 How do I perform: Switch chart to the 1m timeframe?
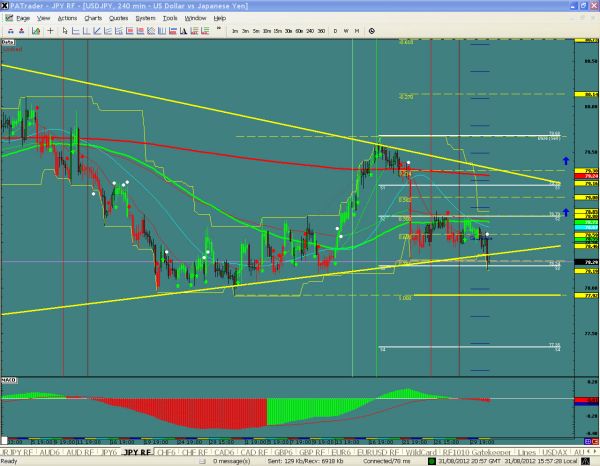(x=234, y=31)
